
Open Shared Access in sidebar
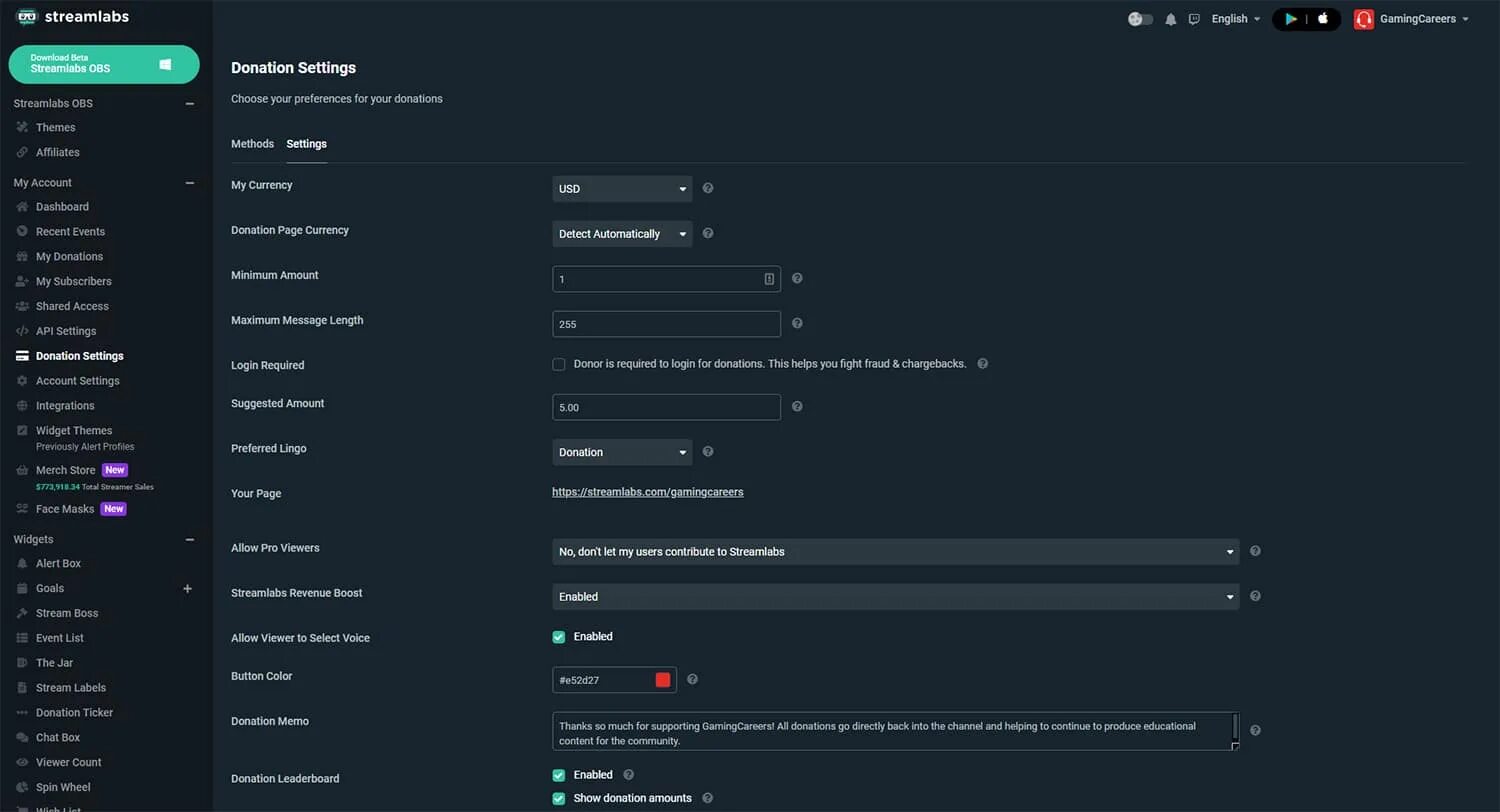pyautogui.click(x=72, y=307)
